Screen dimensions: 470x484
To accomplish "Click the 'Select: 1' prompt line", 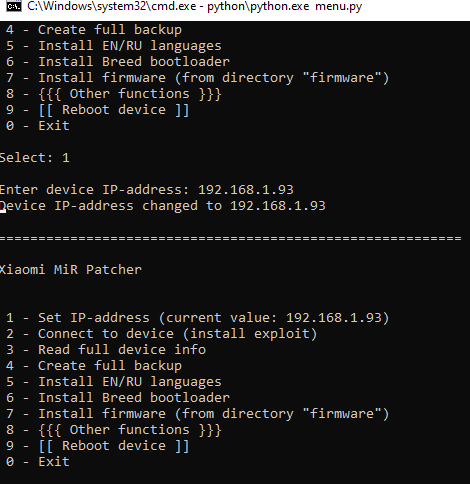I will (x=35, y=158).
